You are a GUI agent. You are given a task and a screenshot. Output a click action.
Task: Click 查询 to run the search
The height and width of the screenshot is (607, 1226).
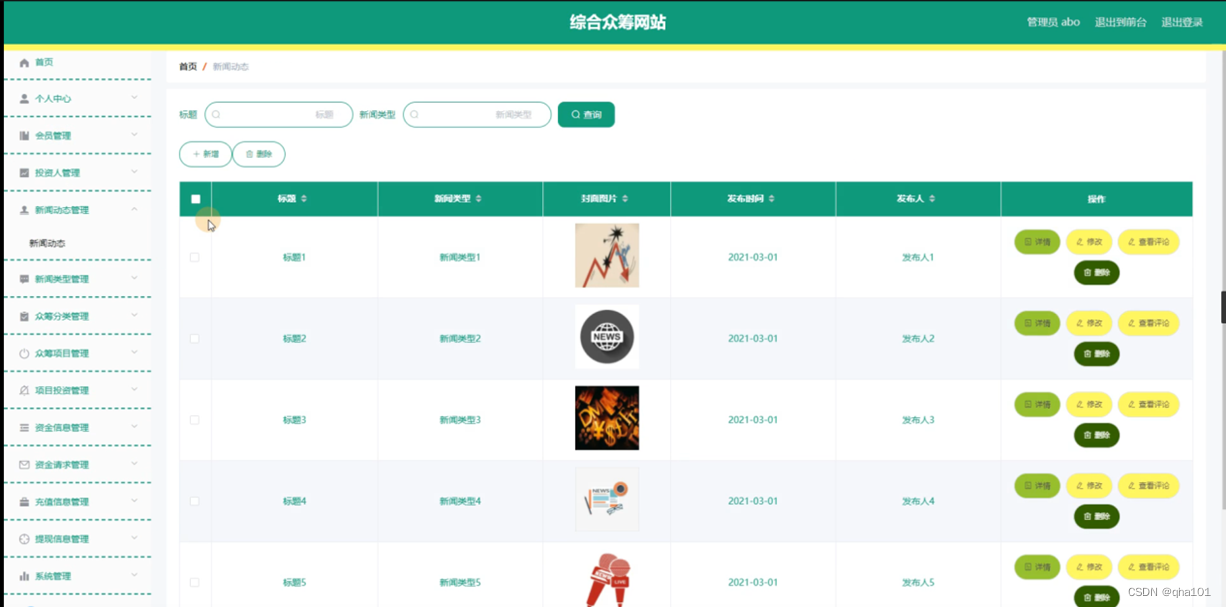point(585,114)
